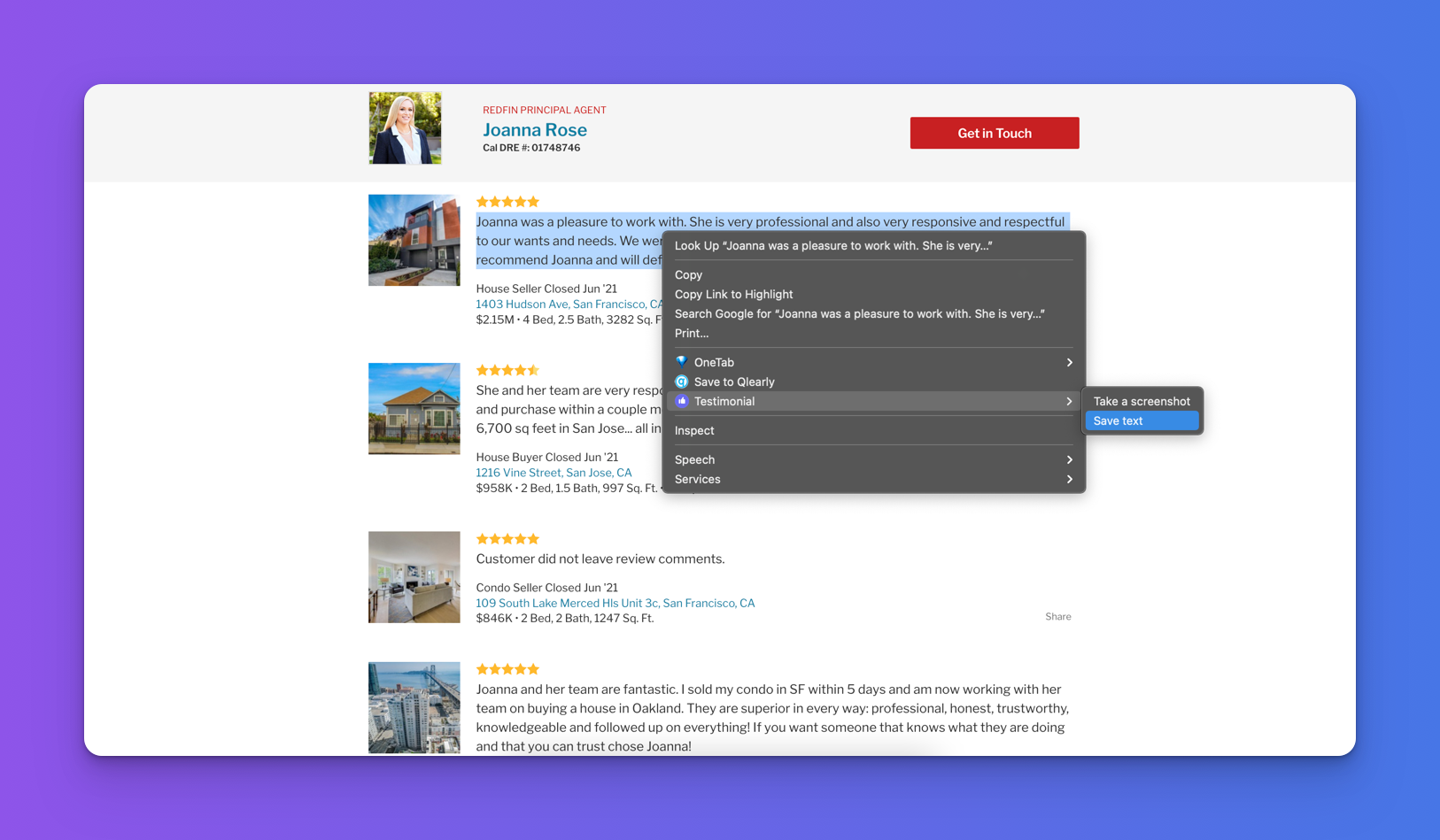Click the Save to Qlearly icon
Screen dimensions: 1440x840
click(681, 381)
